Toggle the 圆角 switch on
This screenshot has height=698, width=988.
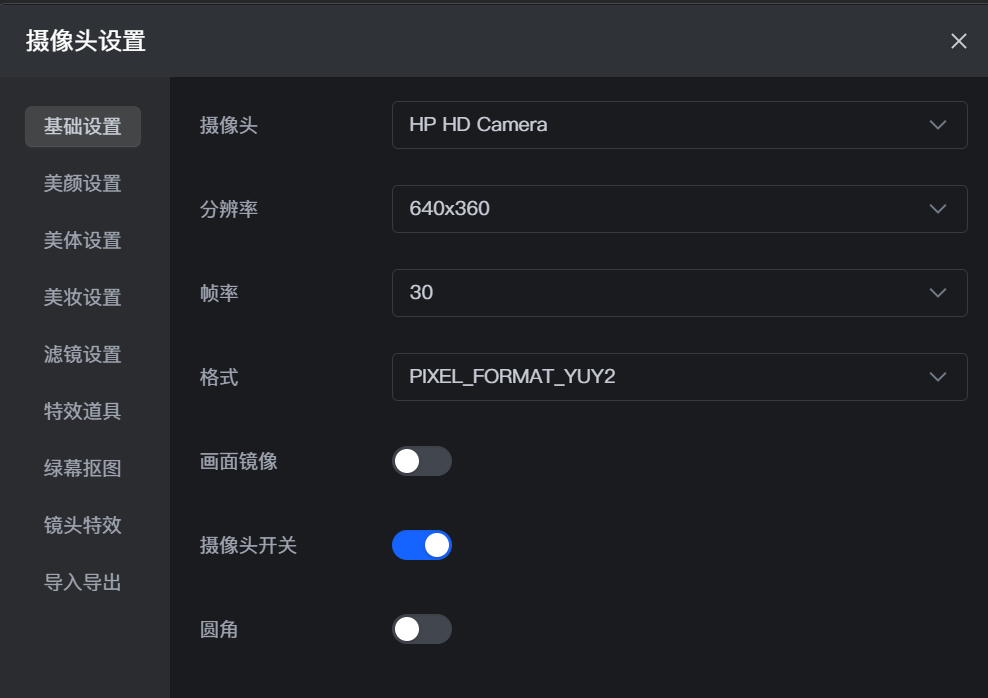pyautogui.click(x=422, y=629)
